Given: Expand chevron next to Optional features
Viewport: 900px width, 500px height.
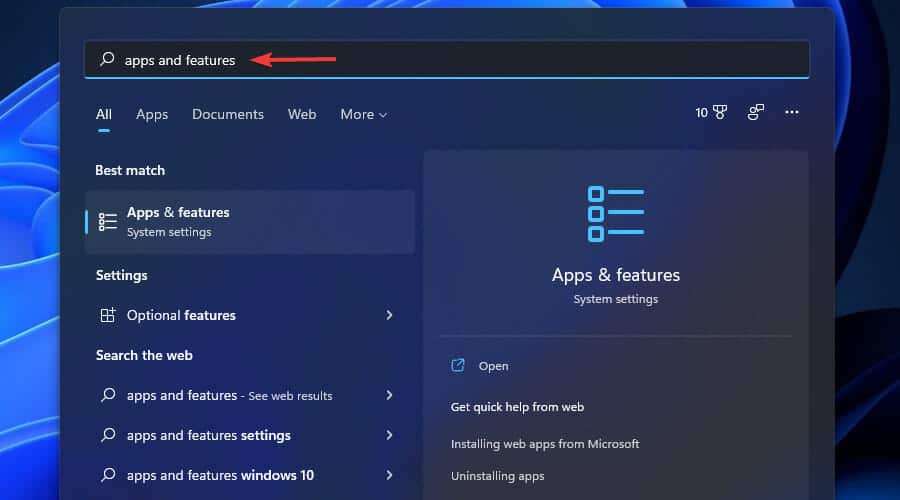Looking at the screenshot, I should 389,315.
